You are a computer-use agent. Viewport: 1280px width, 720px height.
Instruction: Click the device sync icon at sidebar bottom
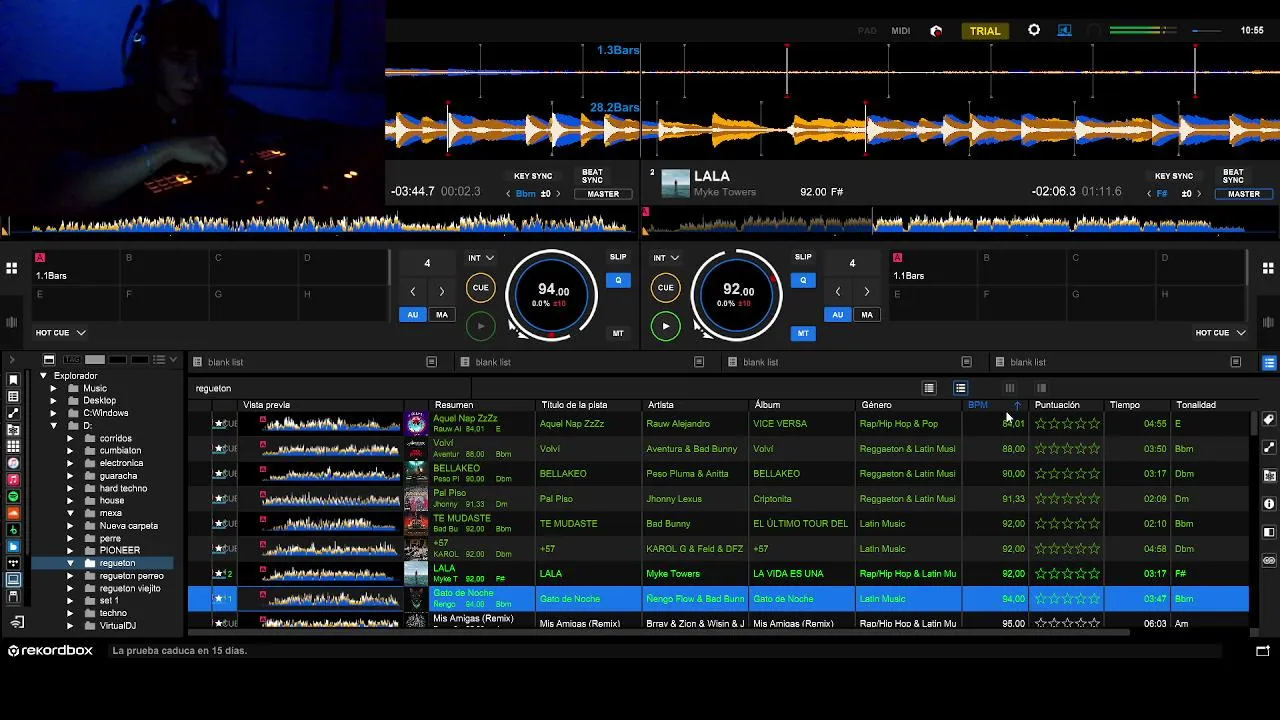[17, 622]
